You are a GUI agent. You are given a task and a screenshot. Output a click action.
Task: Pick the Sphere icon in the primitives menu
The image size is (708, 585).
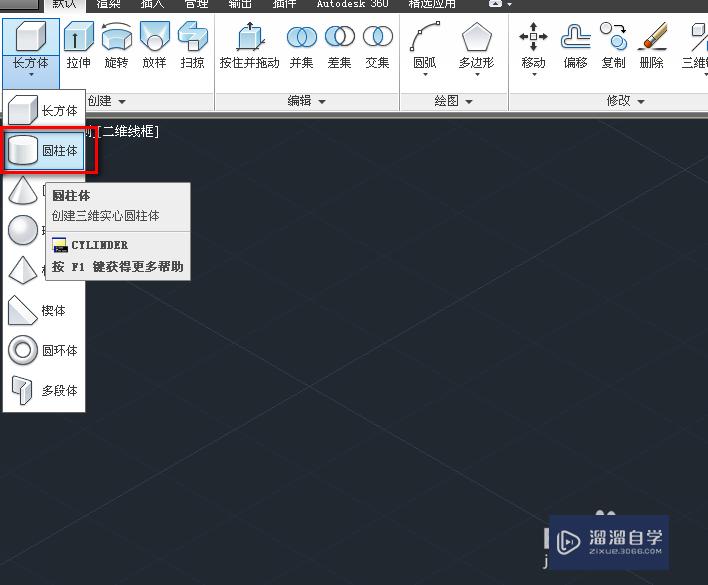click(x=23, y=230)
